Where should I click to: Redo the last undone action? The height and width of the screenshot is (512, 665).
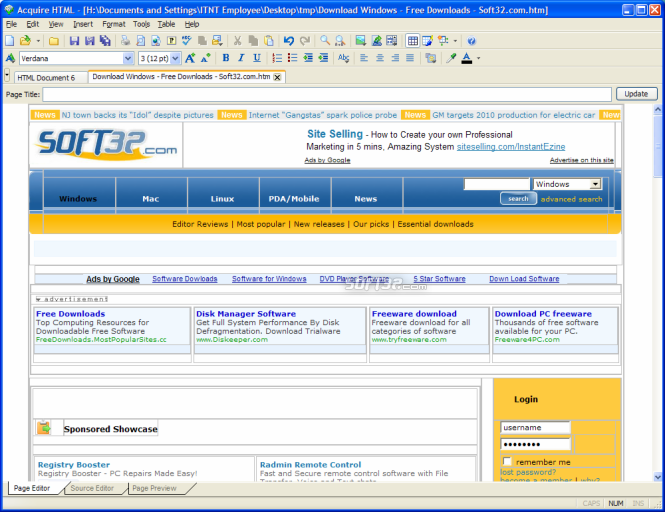[x=305, y=41]
